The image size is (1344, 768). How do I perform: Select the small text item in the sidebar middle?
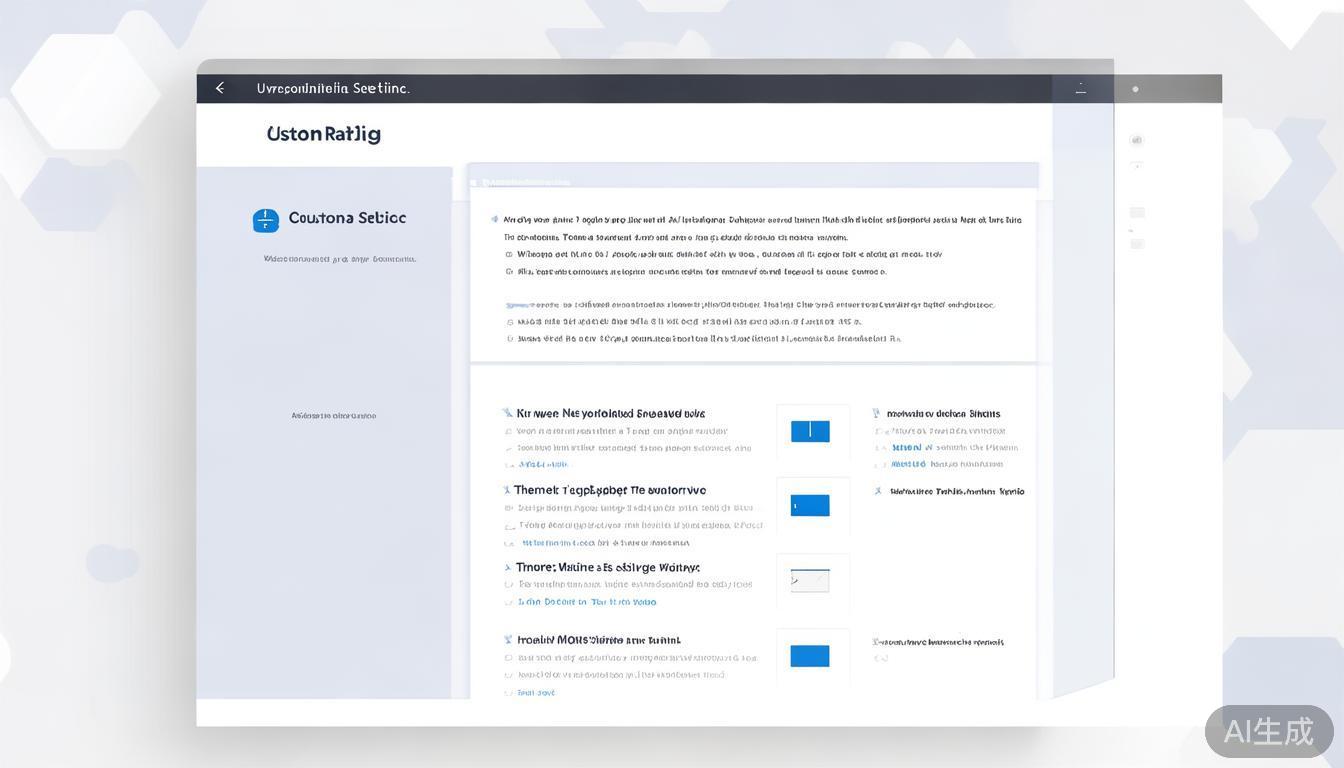coord(334,416)
